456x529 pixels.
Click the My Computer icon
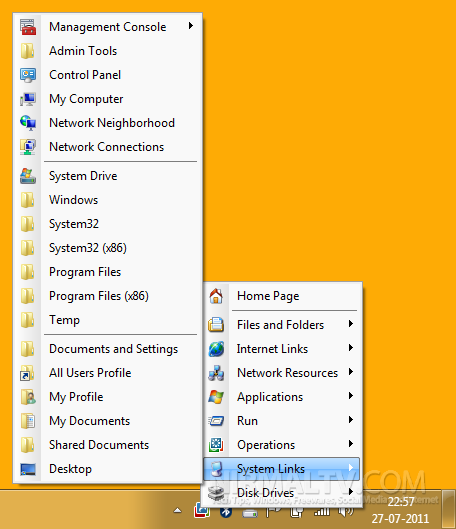(28, 99)
